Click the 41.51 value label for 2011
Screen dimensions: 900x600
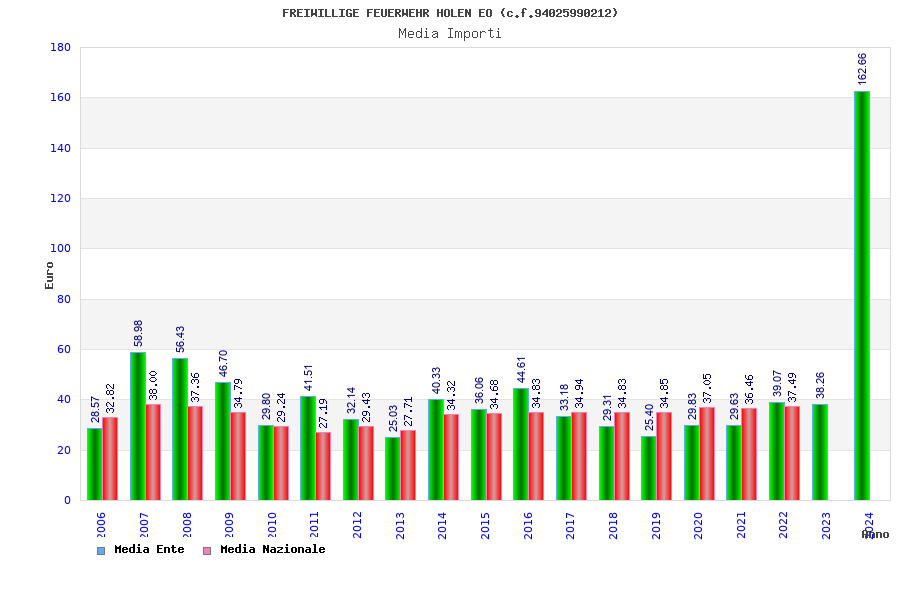point(308,378)
